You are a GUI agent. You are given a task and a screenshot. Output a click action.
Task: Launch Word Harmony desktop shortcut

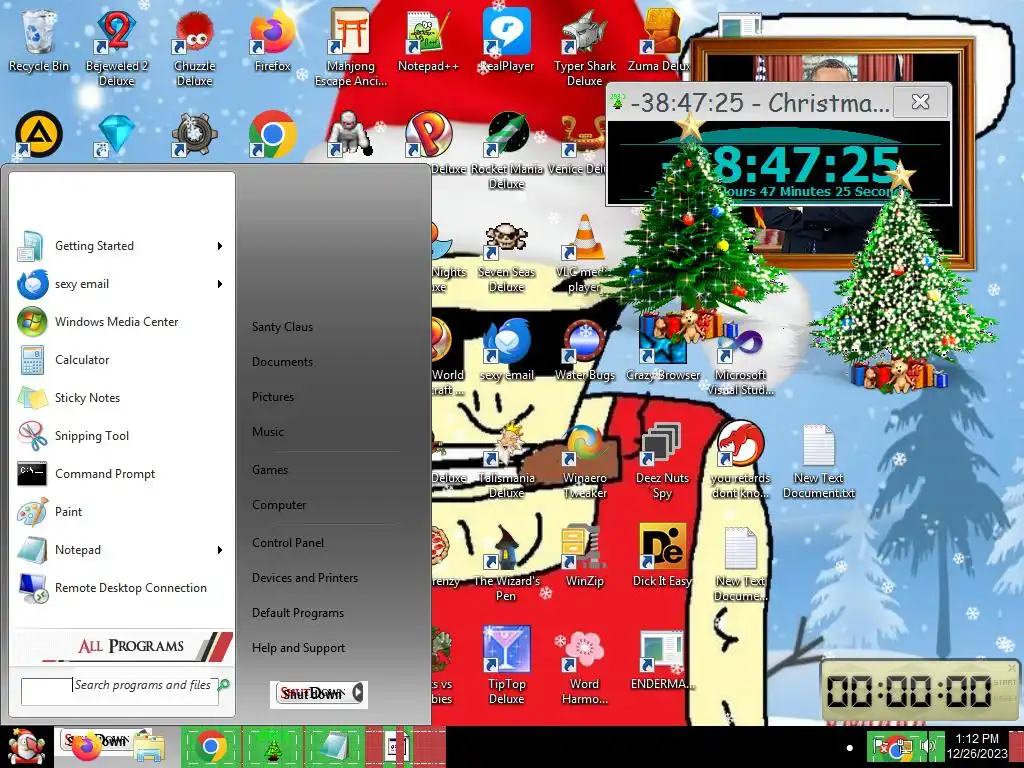click(x=584, y=666)
